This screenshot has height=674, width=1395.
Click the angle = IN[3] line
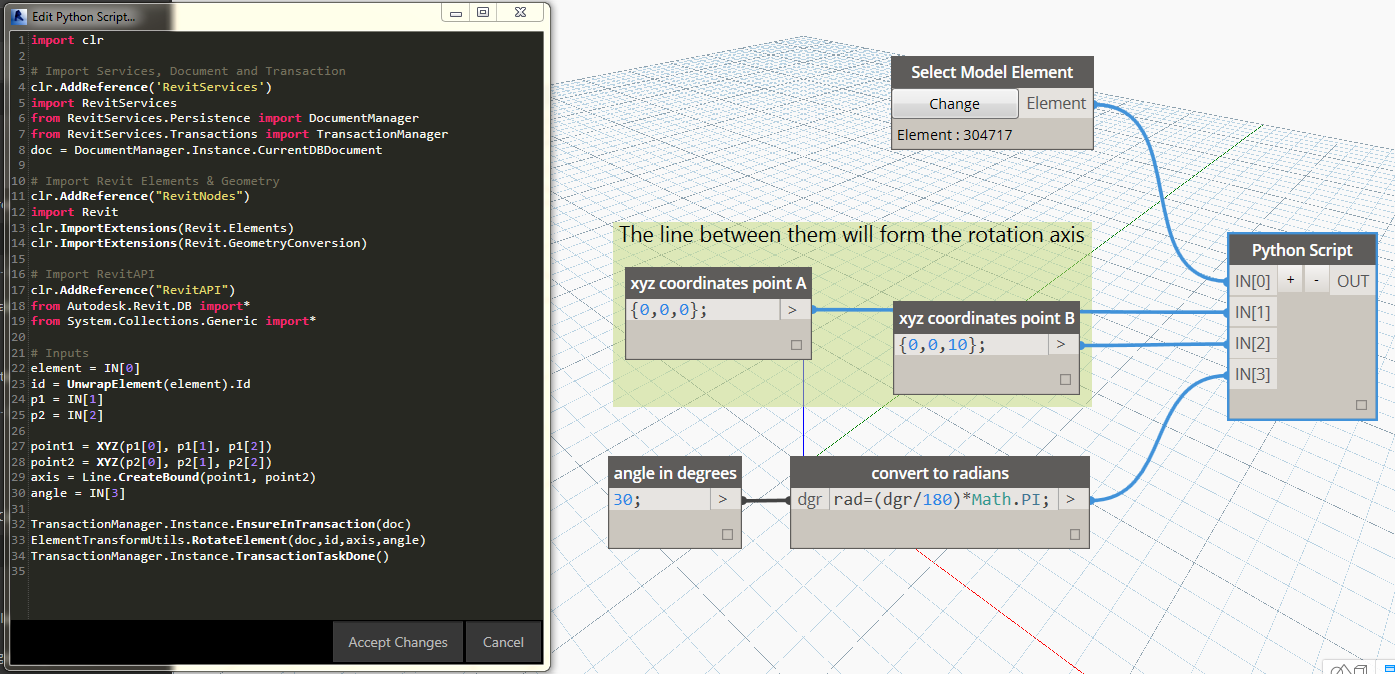point(78,493)
